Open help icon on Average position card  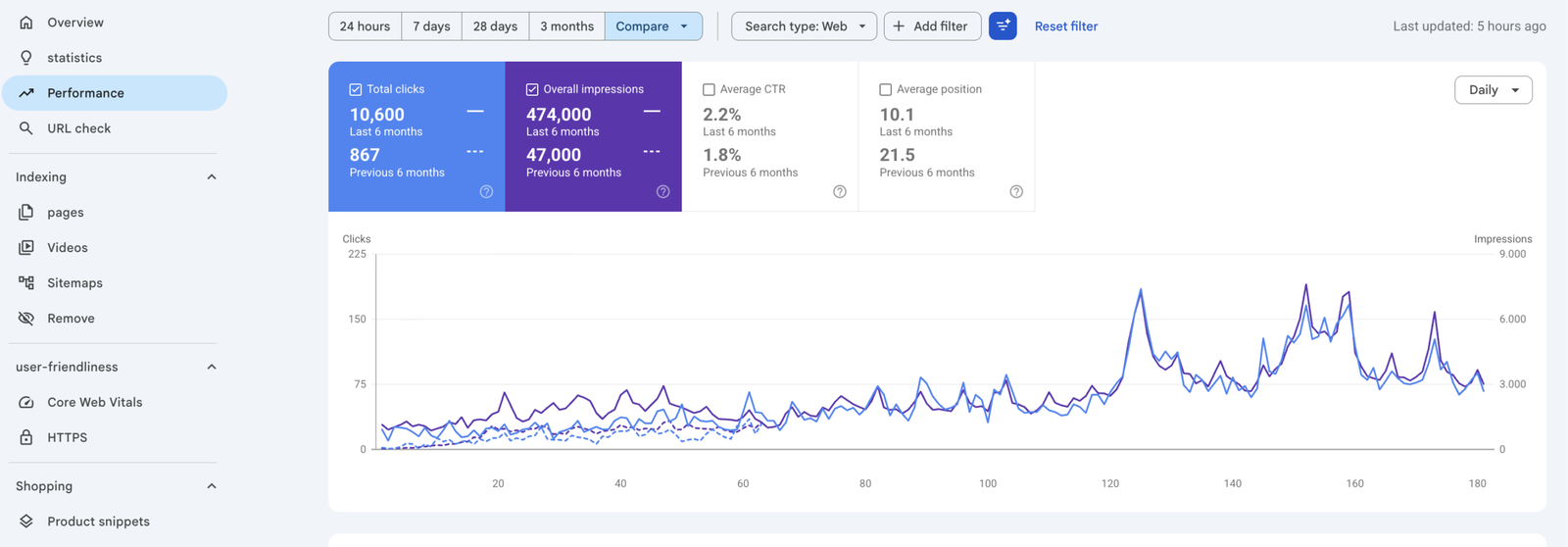pyautogui.click(x=1016, y=192)
